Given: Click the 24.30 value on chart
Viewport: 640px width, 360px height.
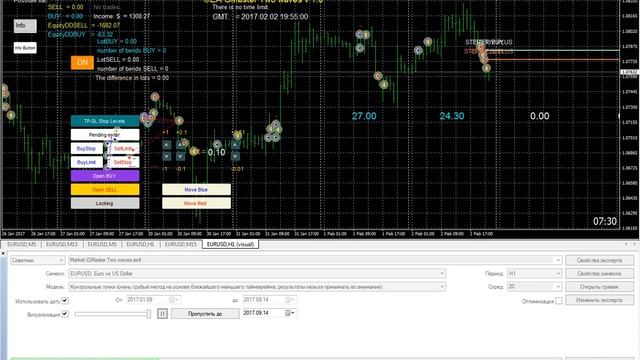Looking at the screenshot, I should 452,116.
